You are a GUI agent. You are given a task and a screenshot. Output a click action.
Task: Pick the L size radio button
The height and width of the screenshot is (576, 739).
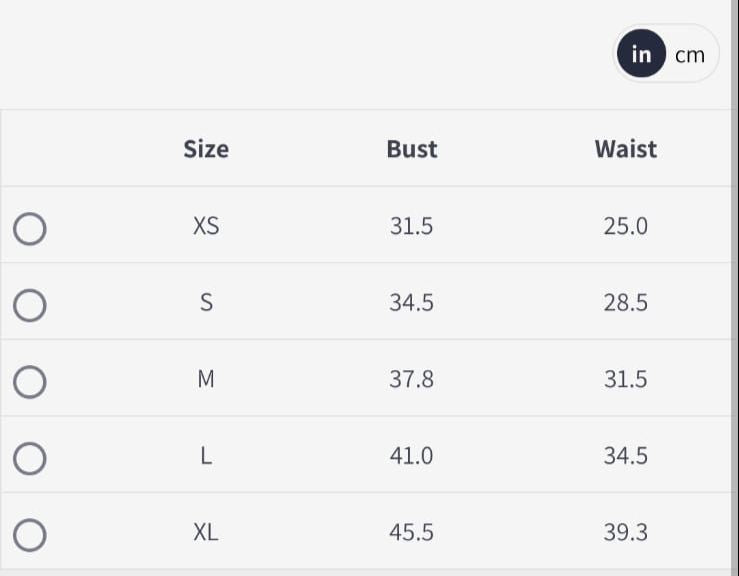pyautogui.click(x=30, y=458)
